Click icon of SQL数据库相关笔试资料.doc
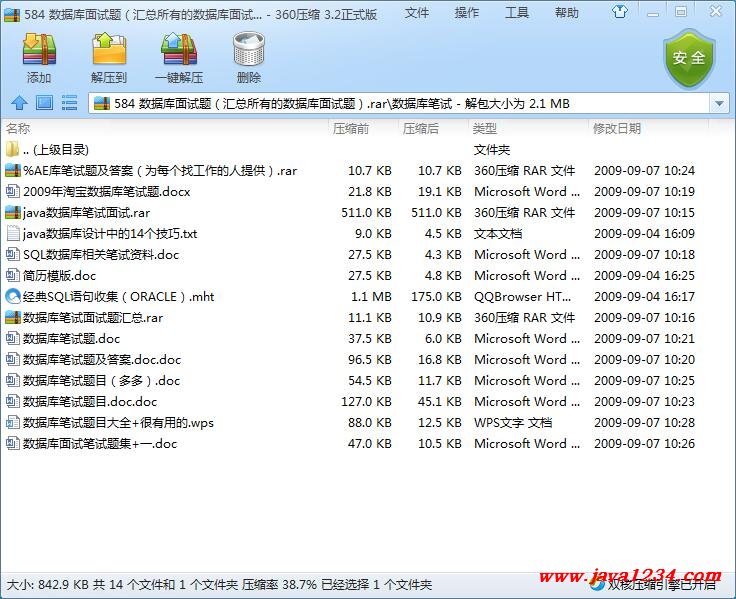 tap(13, 254)
